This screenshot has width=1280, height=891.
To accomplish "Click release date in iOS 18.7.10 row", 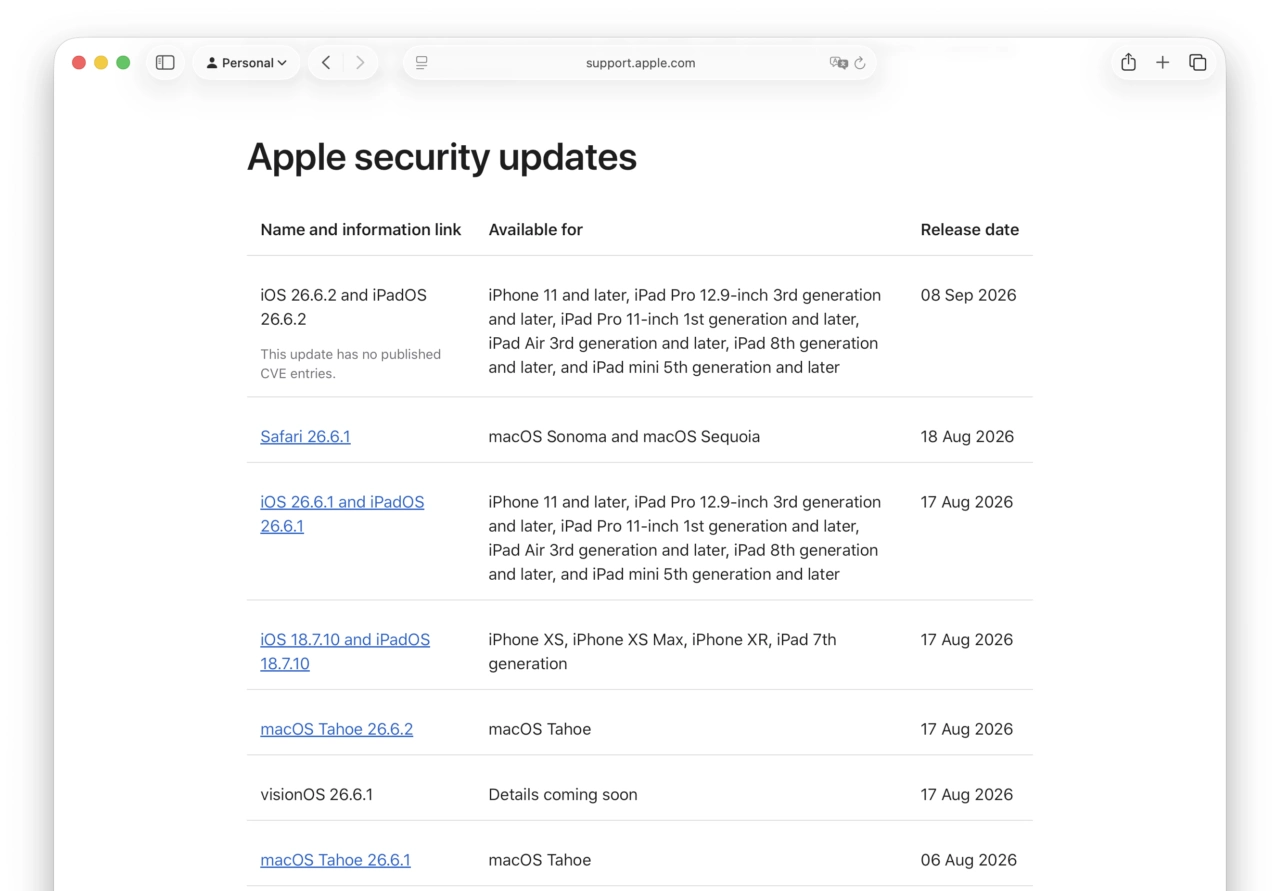I will pos(966,639).
